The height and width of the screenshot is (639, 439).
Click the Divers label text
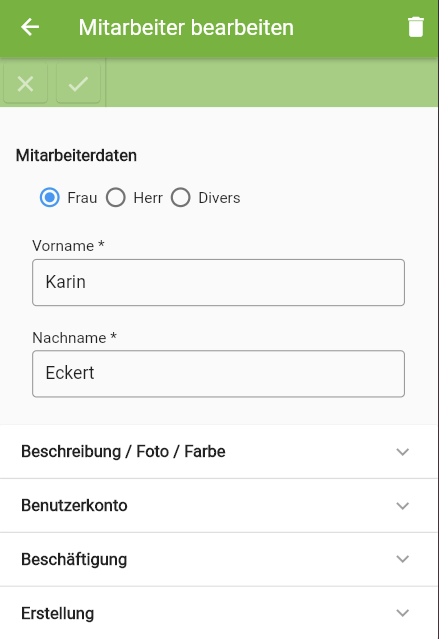[x=219, y=198]
